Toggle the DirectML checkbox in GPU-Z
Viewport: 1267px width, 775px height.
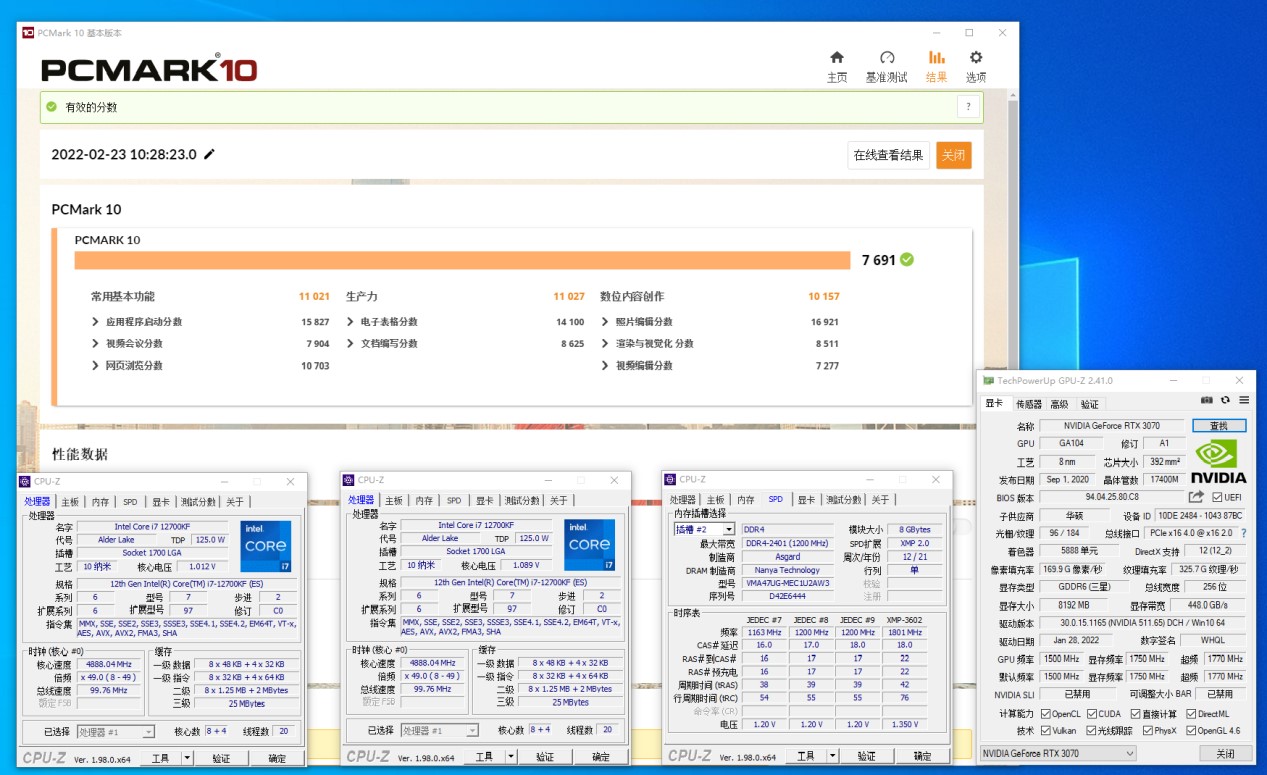coord(1191,714)
